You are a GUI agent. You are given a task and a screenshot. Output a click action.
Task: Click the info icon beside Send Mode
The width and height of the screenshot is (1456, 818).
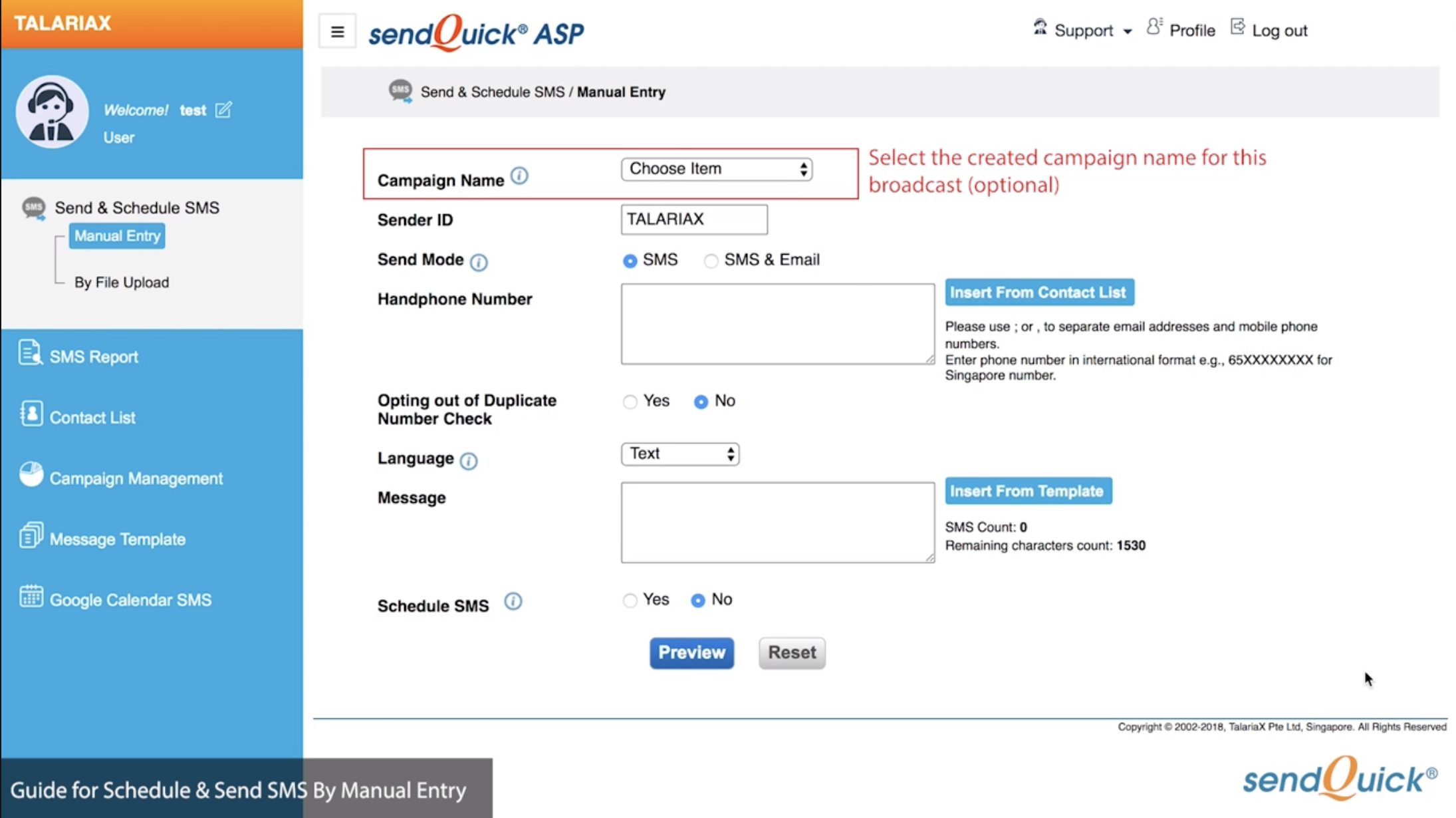pos(479,262)
